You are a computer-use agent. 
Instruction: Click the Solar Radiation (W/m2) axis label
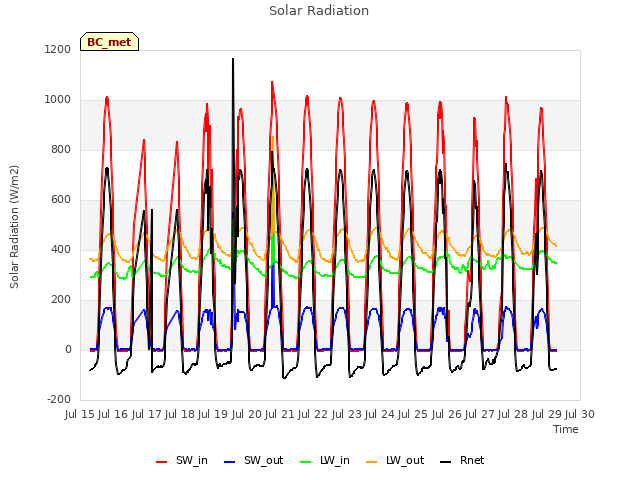pyautogui.click(x=14, y=227)
